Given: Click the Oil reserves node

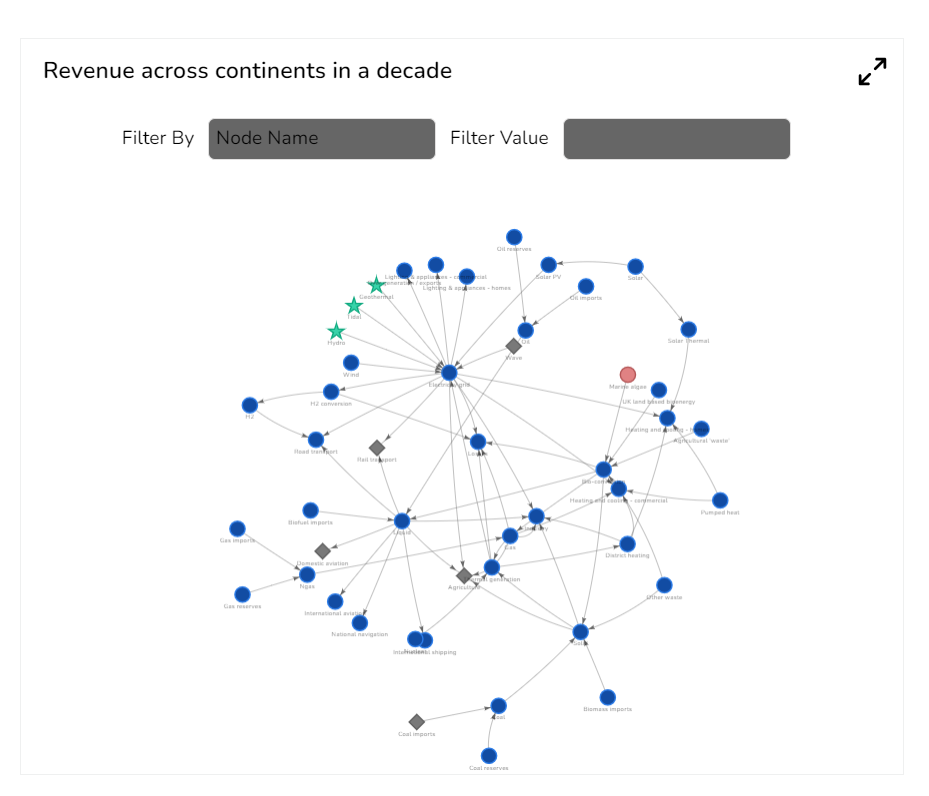Looking at the screenshot, I should [513, 236].
